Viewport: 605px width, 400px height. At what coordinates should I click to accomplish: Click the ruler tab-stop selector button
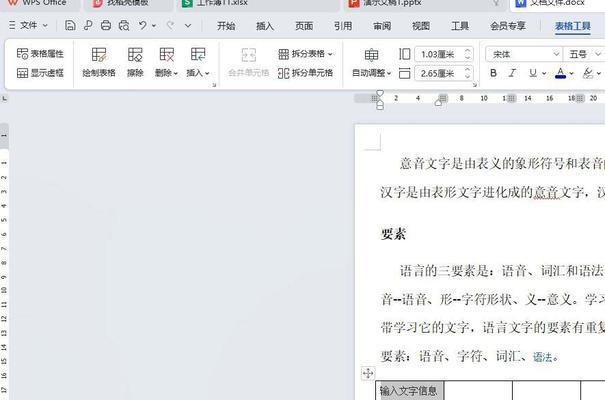(x=4, y=99)
